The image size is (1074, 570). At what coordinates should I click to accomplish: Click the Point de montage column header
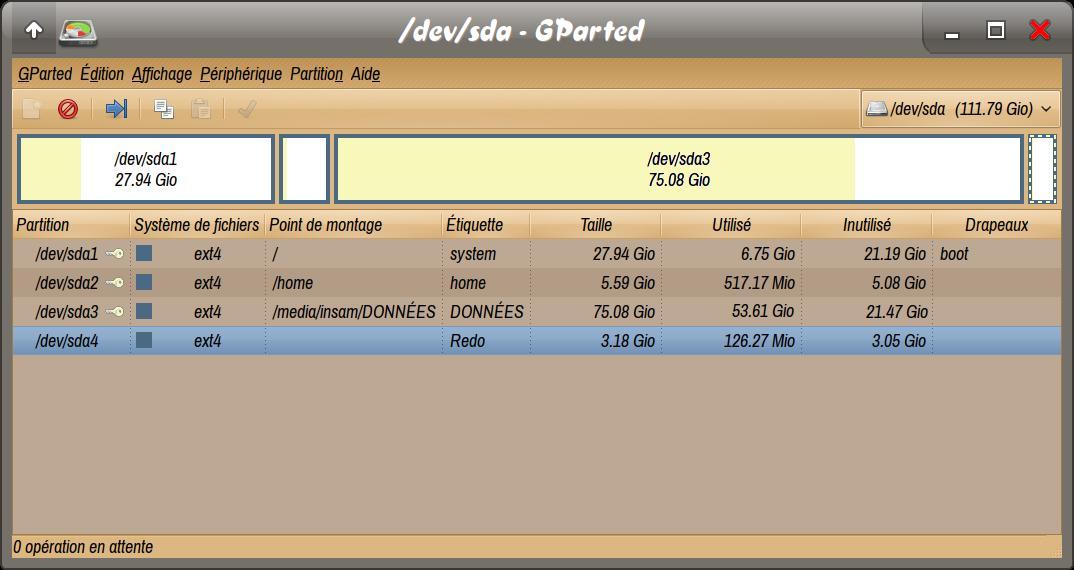coord(353,225)
